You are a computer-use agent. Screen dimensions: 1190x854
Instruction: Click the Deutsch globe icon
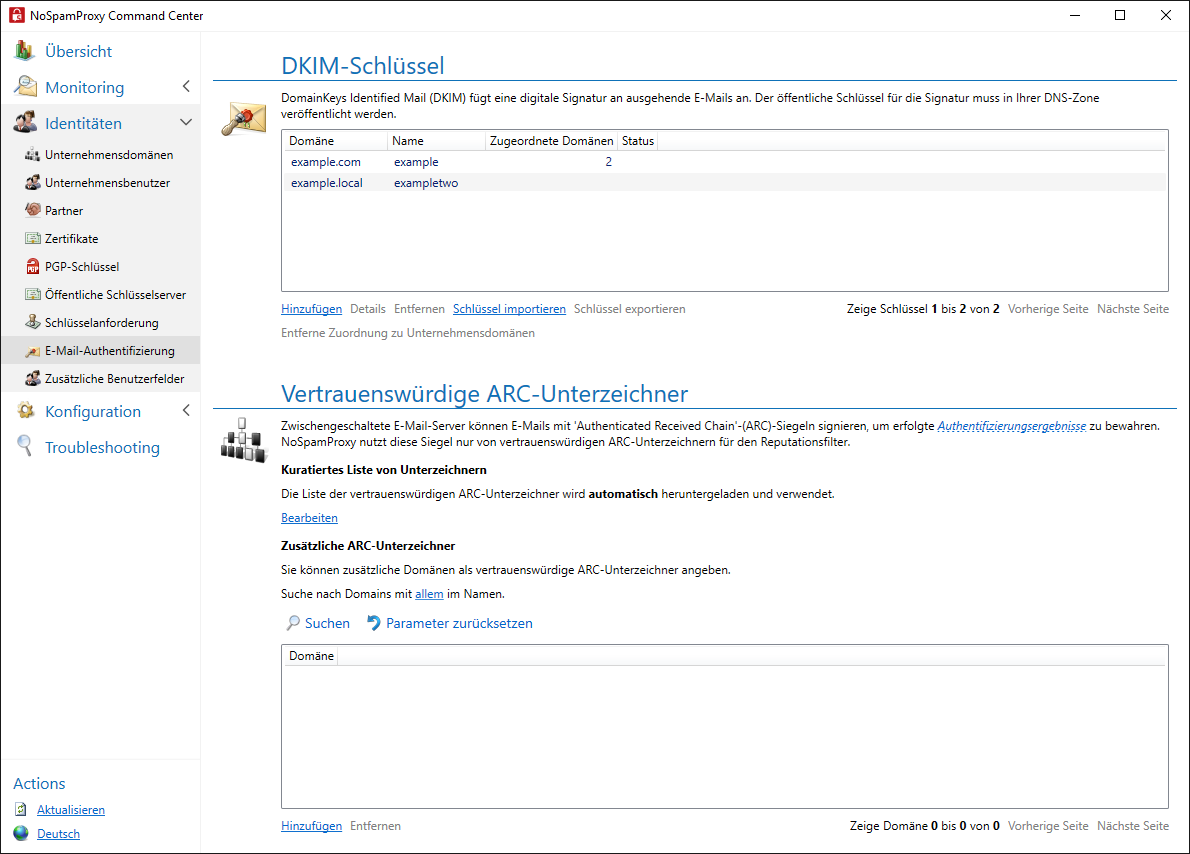(21, 834)
